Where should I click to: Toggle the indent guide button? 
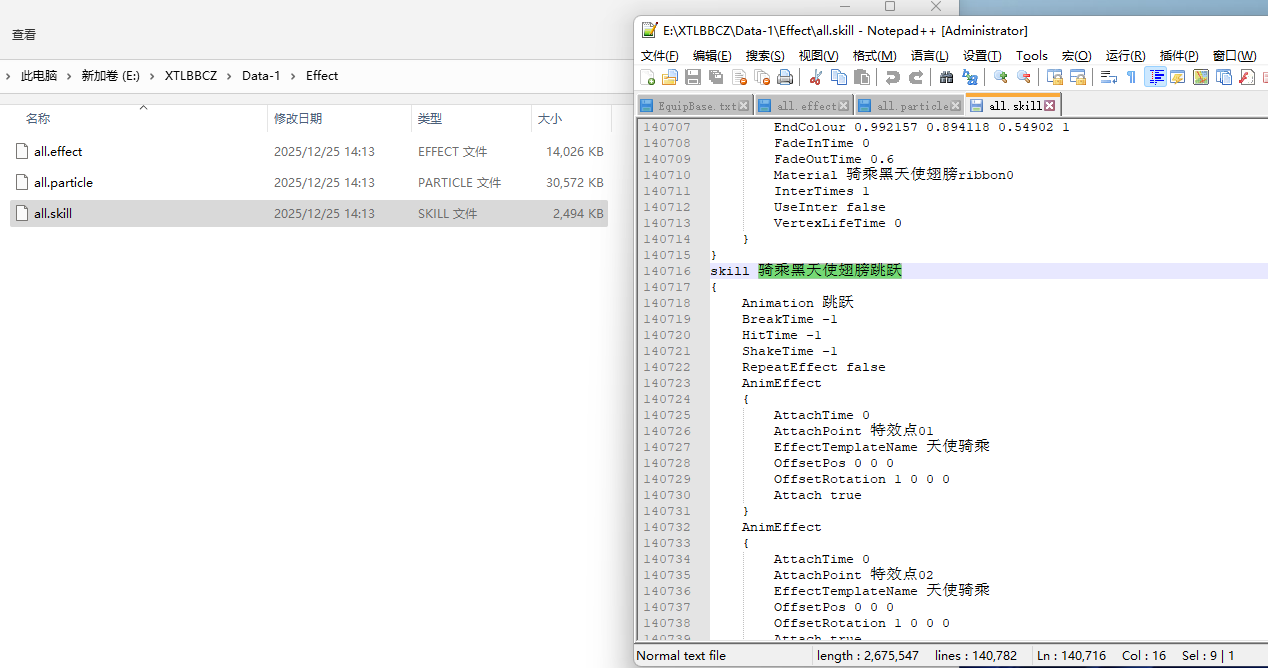pos(1155,77)
